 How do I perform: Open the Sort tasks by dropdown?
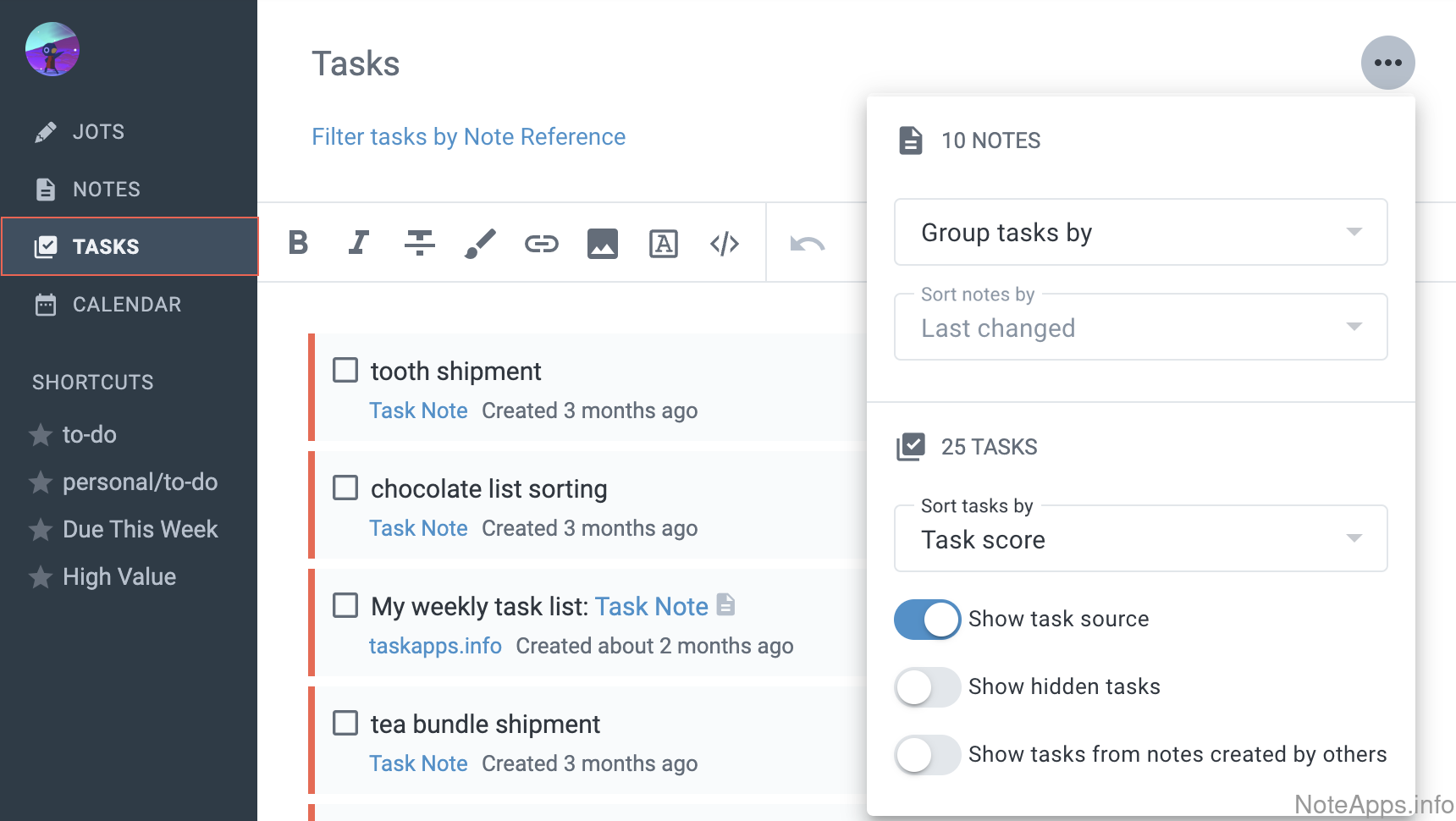click(x=1140, y=539)
